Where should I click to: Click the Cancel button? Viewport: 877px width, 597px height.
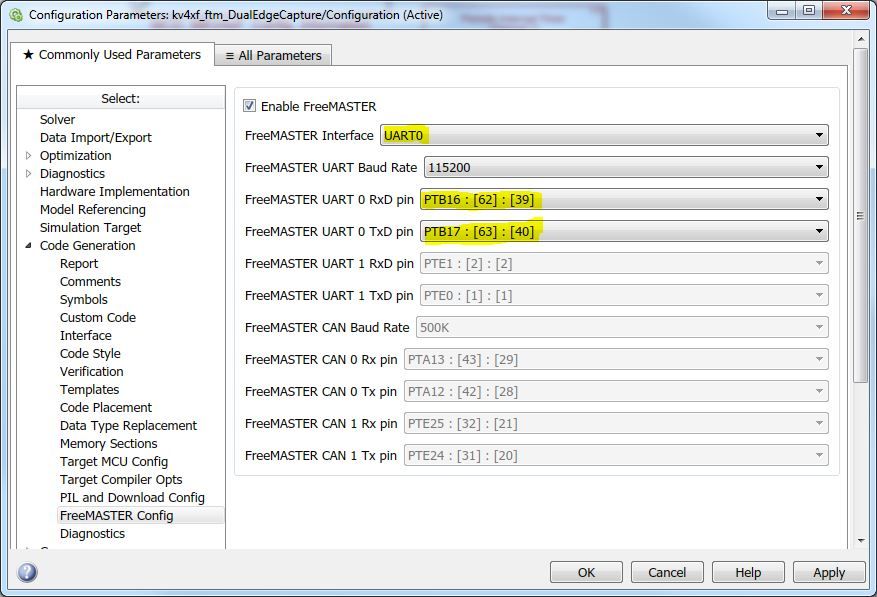pyautogui.click(x=667, y=572)
